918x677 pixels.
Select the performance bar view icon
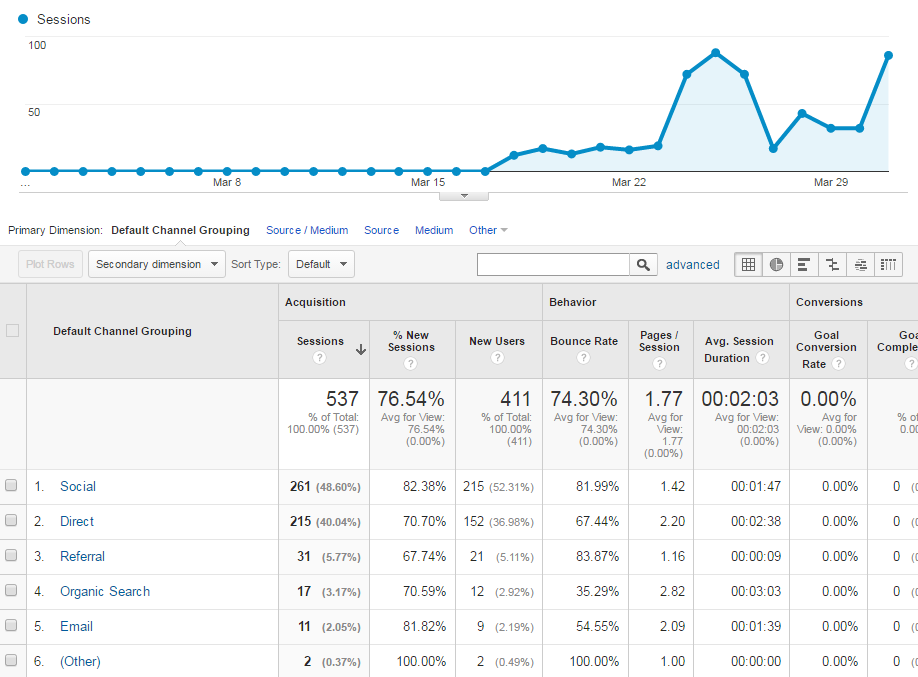(804, 264)
